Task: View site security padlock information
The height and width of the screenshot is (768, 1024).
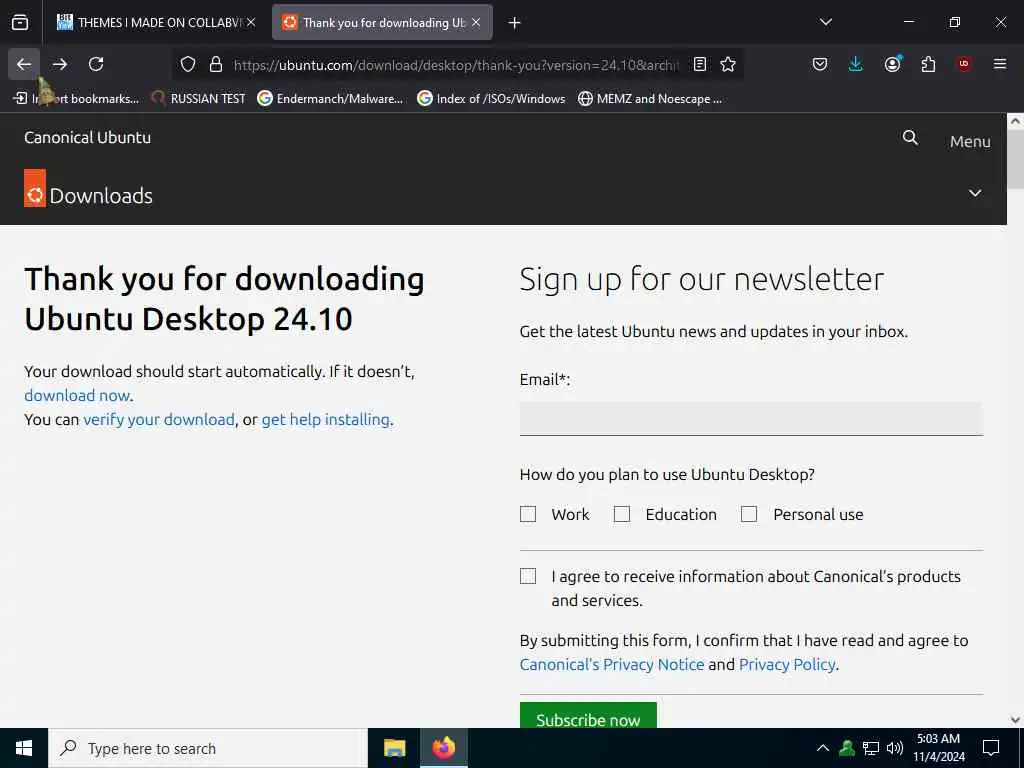Action: click(216, 64)
